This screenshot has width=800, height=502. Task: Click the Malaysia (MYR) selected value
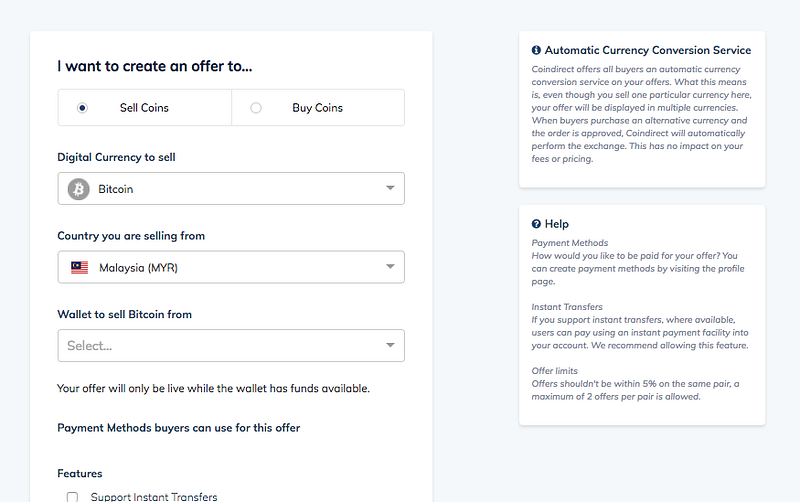[x=138, y=267]
